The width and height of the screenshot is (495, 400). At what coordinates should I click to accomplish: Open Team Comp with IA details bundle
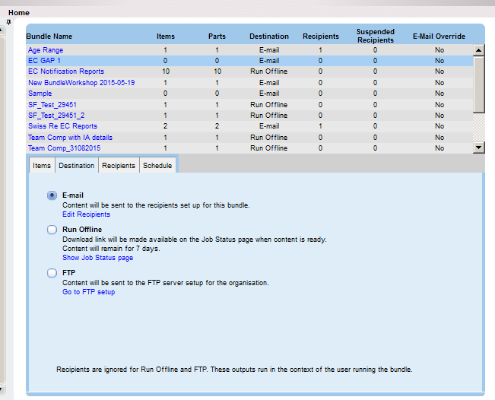pos(70,137)
